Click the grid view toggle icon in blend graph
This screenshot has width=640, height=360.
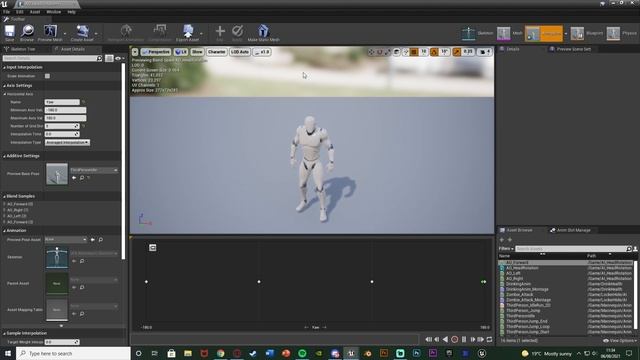click(x=152, y=247)
